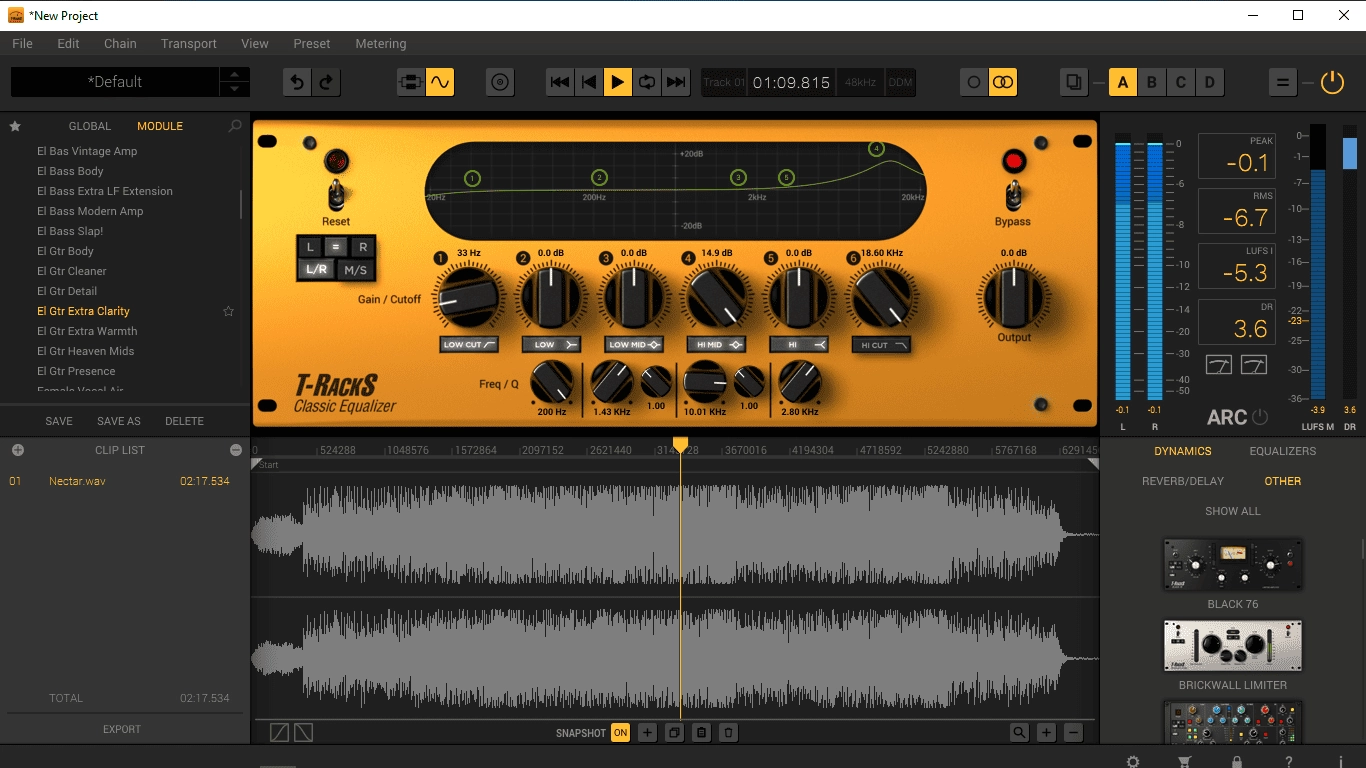The width and height of the screenshot is (1366, 768).
Task: Click the SAVE preset button
Action: pos(59,421)
